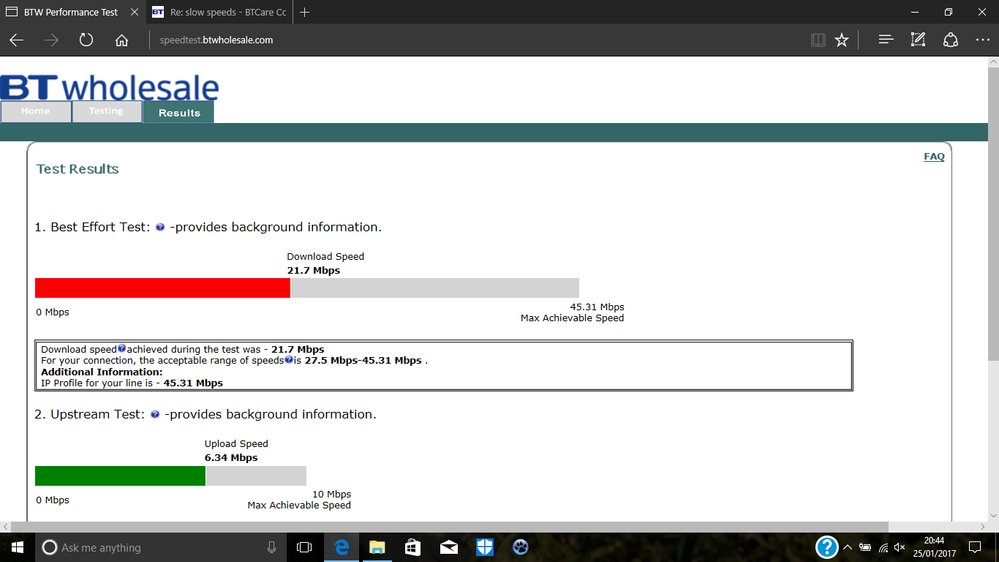Open Windows Defender shield icon
The height and width of the screenshot is (562, 999).
tap(484, 547)
